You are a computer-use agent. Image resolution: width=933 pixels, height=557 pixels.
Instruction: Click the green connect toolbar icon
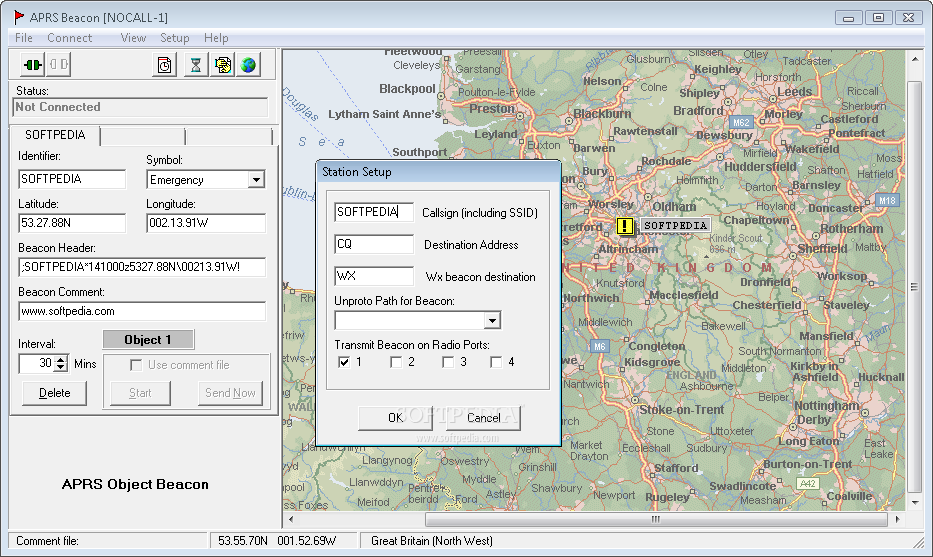coord(32,64)
